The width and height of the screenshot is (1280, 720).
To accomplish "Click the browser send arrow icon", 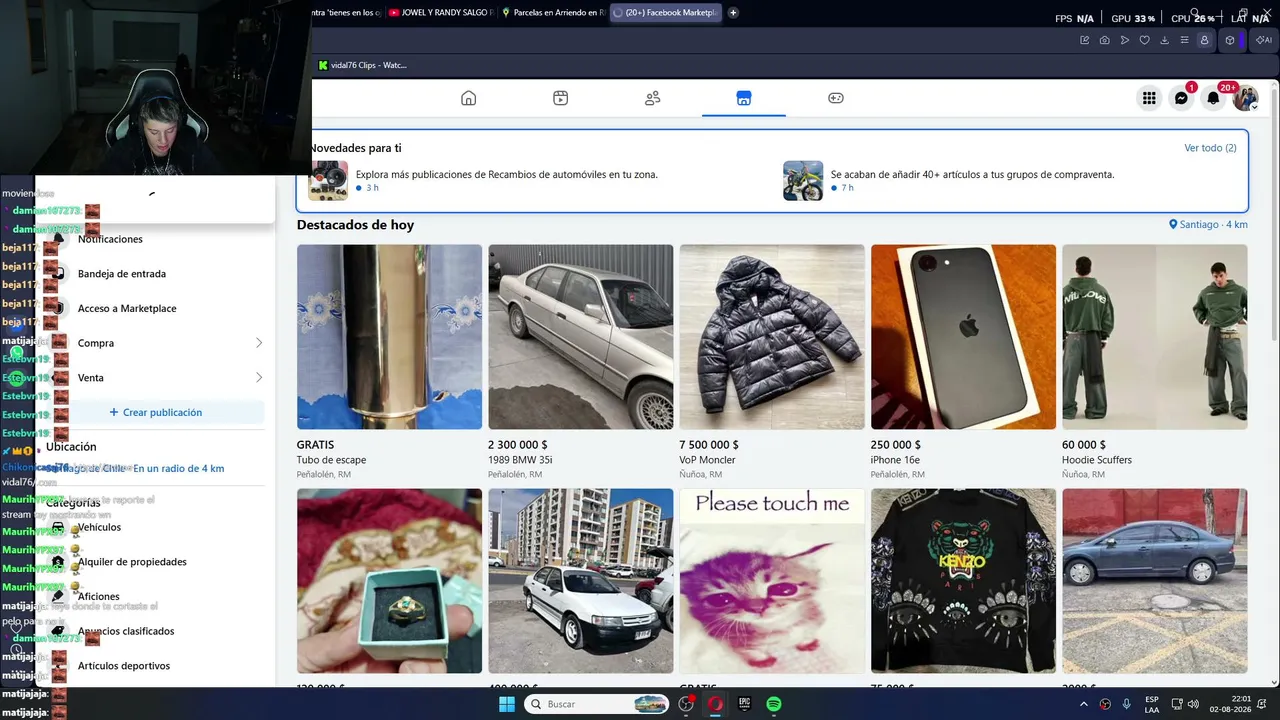I will click(1124, 40).
